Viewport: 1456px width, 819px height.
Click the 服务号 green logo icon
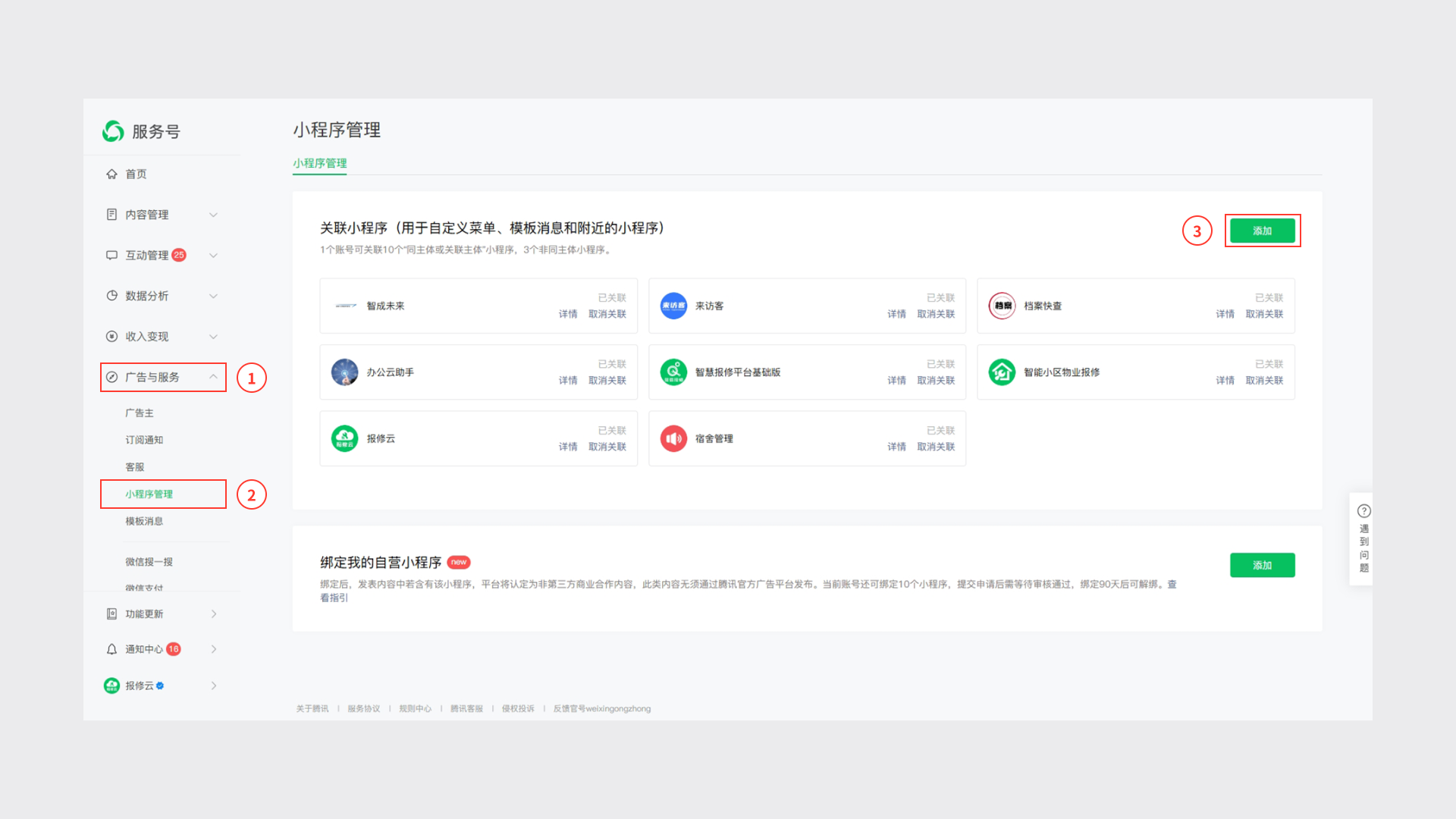pyautogui.click(x=113, y=131)
